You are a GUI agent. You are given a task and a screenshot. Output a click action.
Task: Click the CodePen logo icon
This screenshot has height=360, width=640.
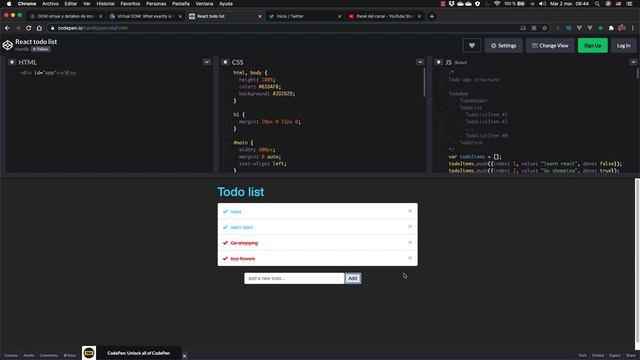coord(7,45)
